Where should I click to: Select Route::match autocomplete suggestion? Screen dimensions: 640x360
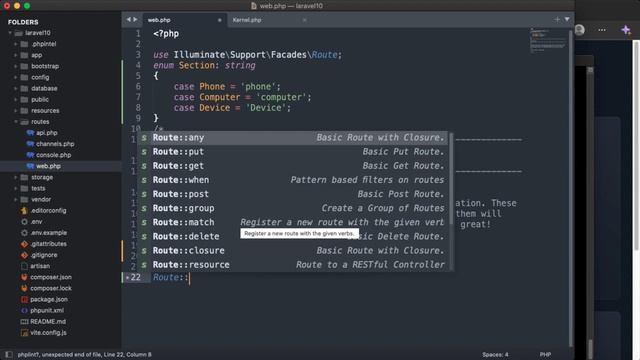[x=293, y=222]
